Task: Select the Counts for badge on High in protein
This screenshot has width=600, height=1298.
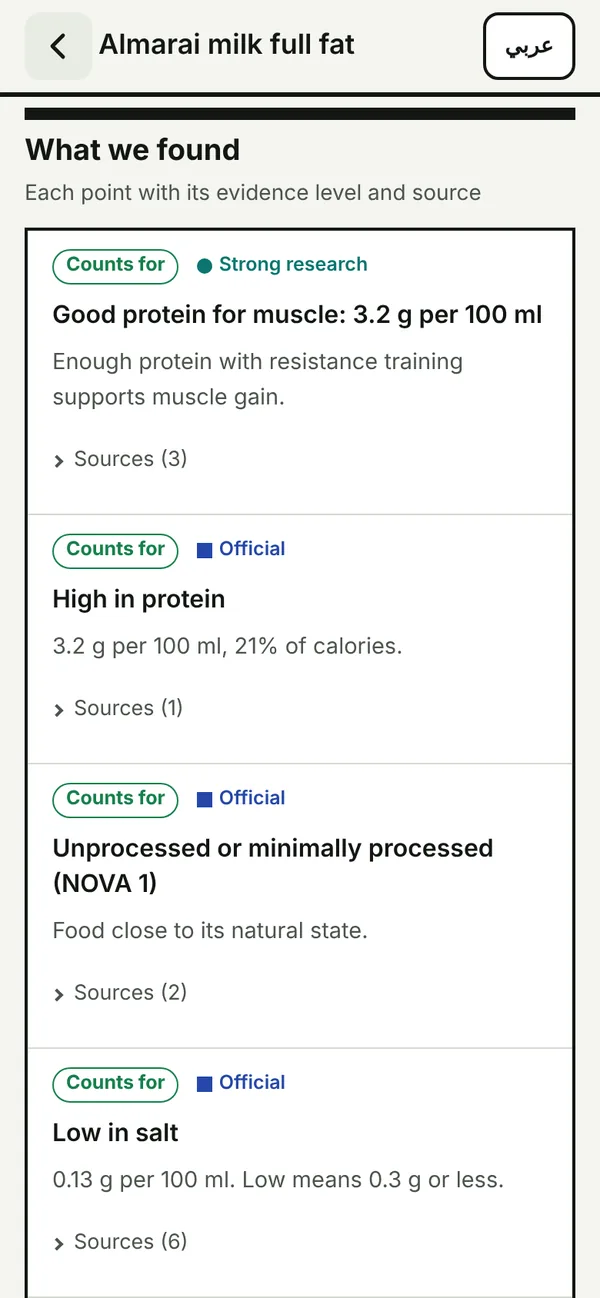Action: click(115, 549)
